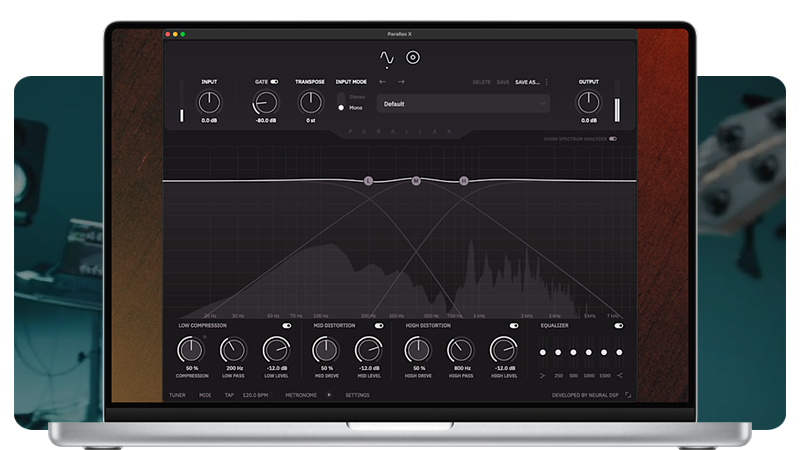The width and height of the screenshot is (800, 450).
Task: Click the BPM stepper arrows
Action: click(x=271, y=395)
